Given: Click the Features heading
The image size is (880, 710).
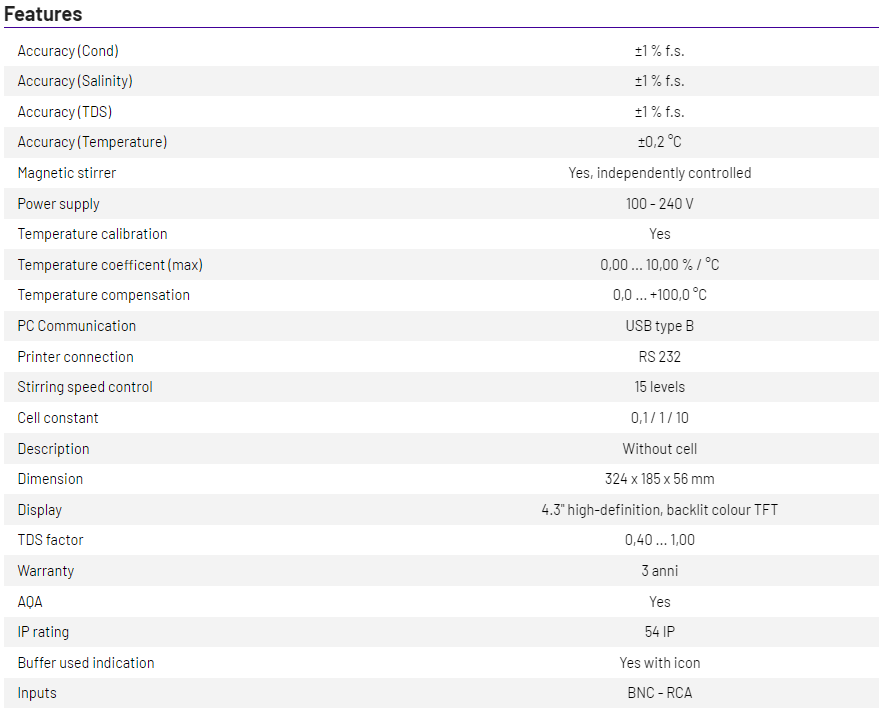Looking at the screenshot, I should click(43, 14).
